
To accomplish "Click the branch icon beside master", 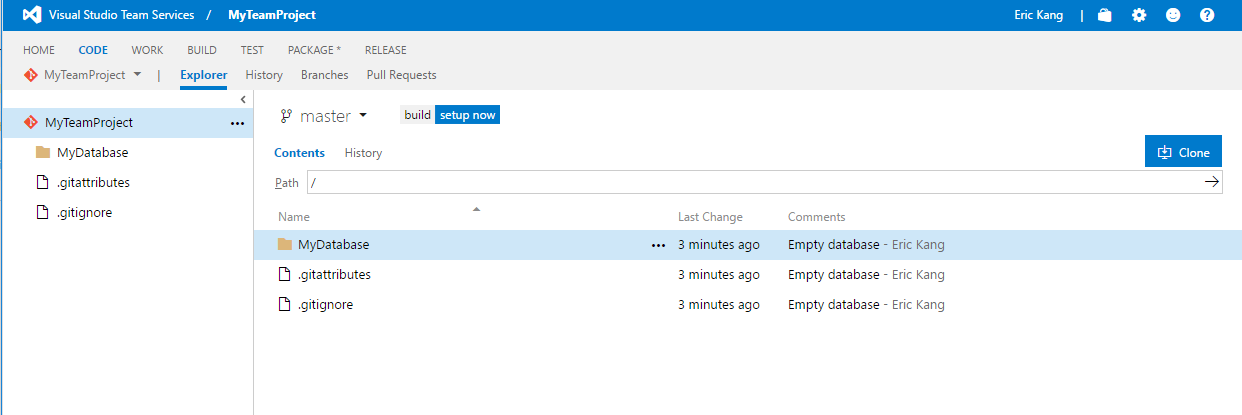I will pyautogui.click(x=286, y=116).
